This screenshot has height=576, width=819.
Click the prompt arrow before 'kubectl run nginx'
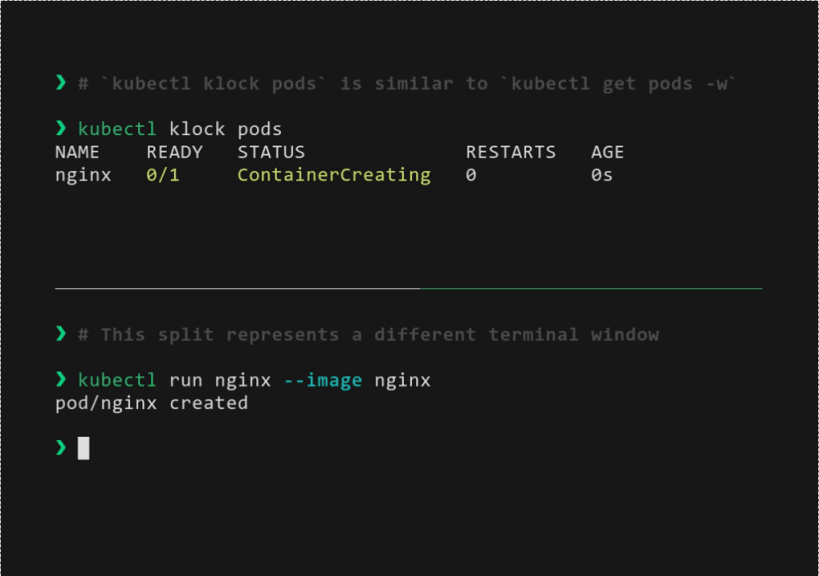tap(61, 380)
